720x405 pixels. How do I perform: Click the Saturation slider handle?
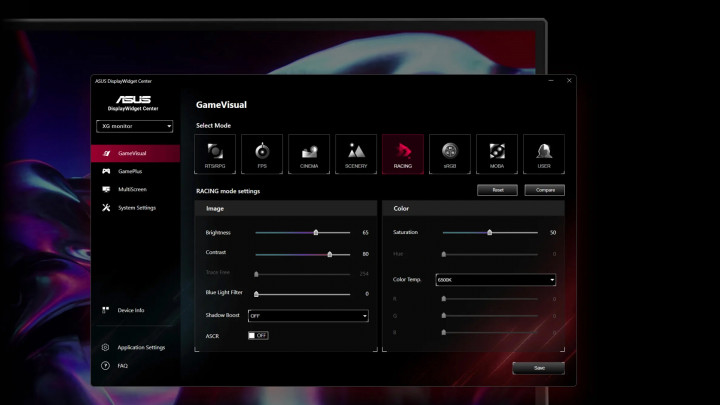[489, 232]
